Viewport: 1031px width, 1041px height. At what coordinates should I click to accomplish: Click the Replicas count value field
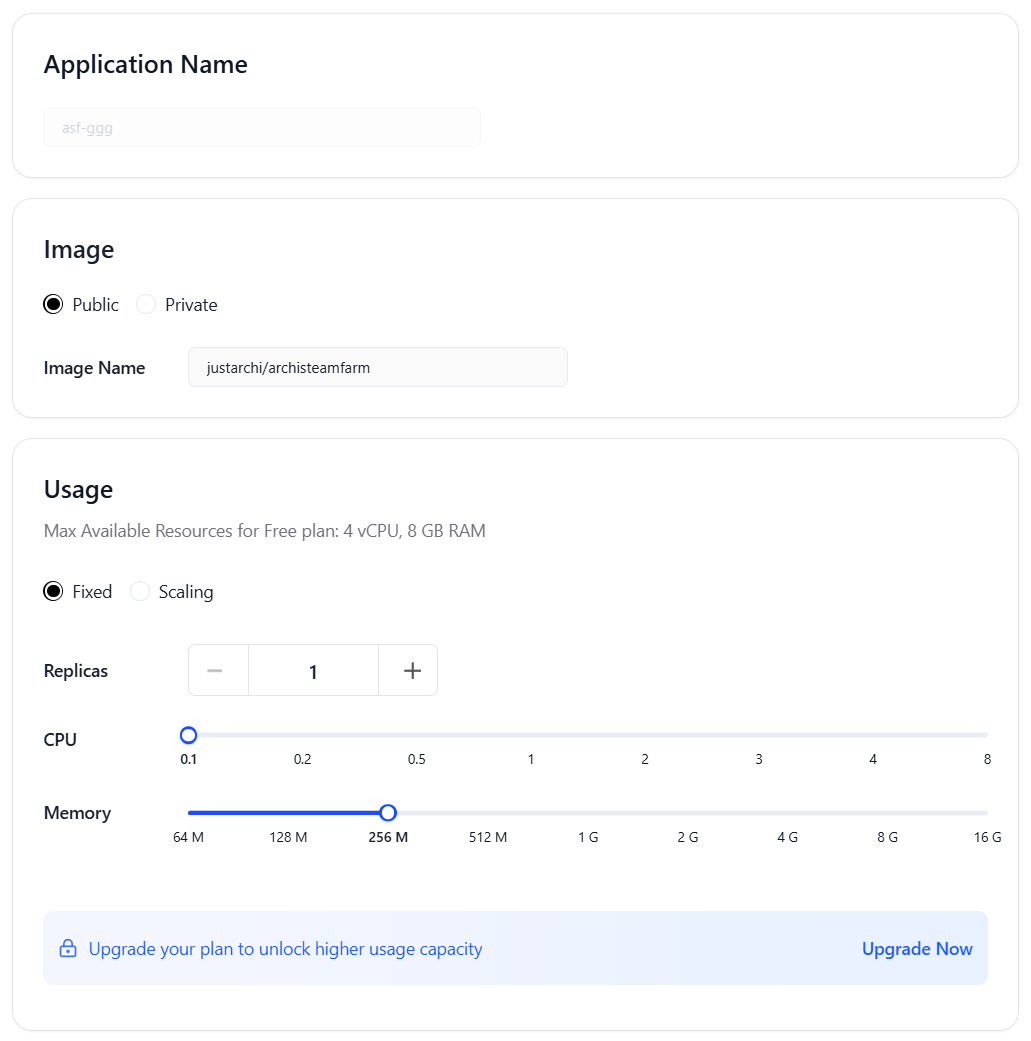pos(313,671)
